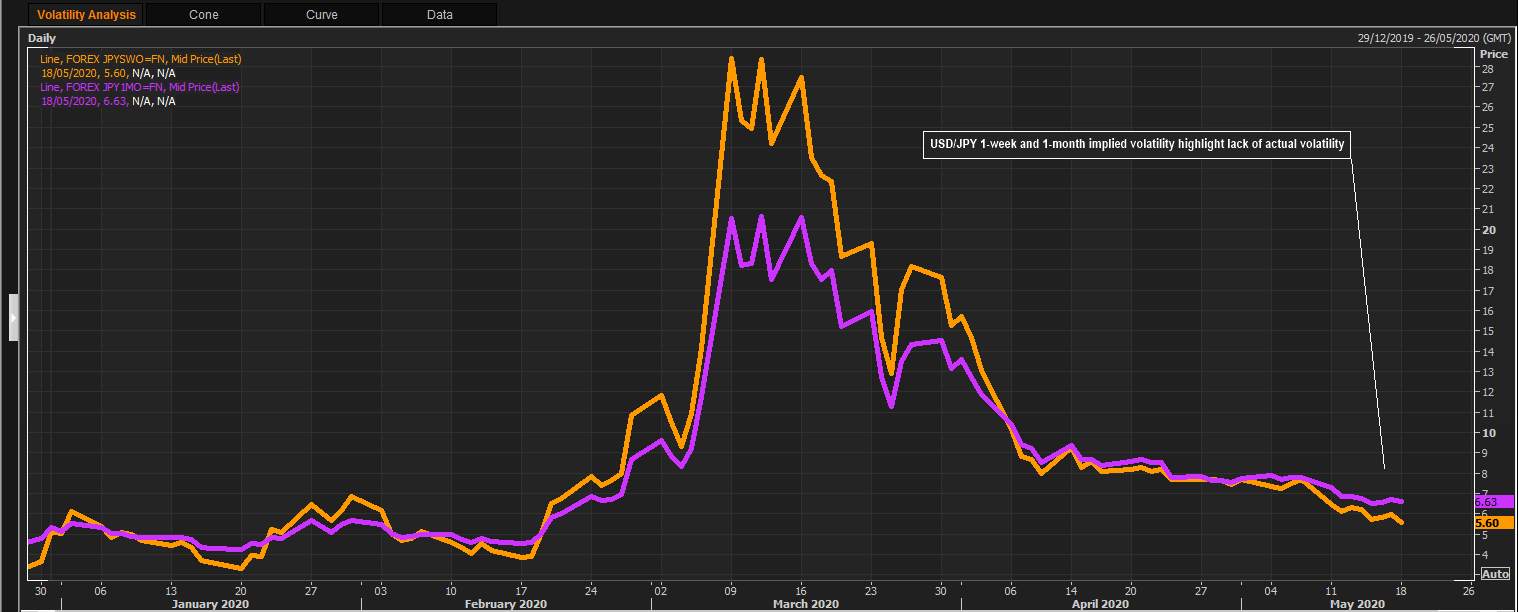1518x612 pixels.
Task: Click the March 2020 month label
Action: 806,604
